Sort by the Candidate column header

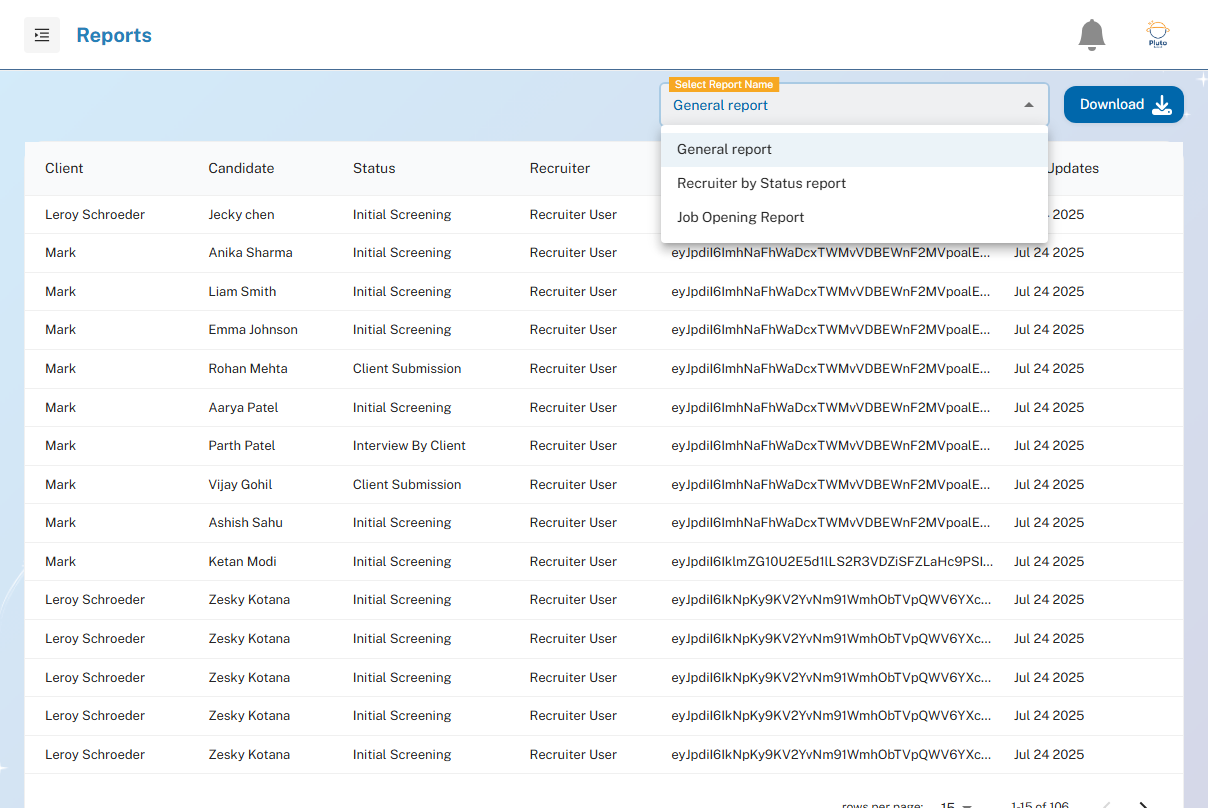(x=241, y=168)
